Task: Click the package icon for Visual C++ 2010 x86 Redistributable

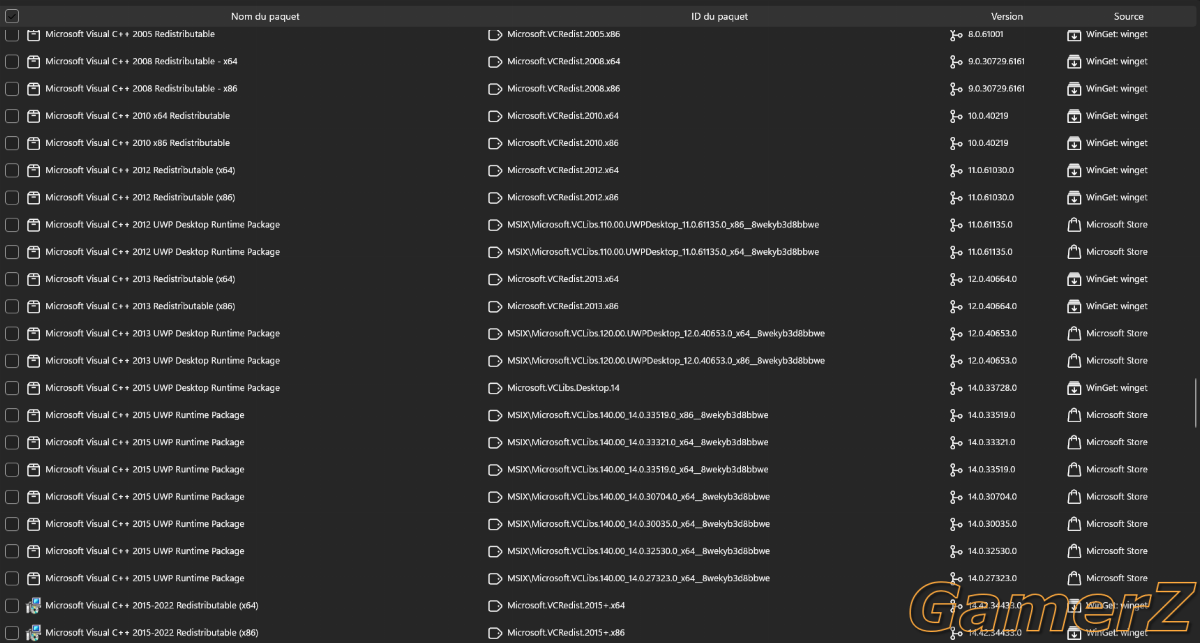Action: (x=33, y=143)
